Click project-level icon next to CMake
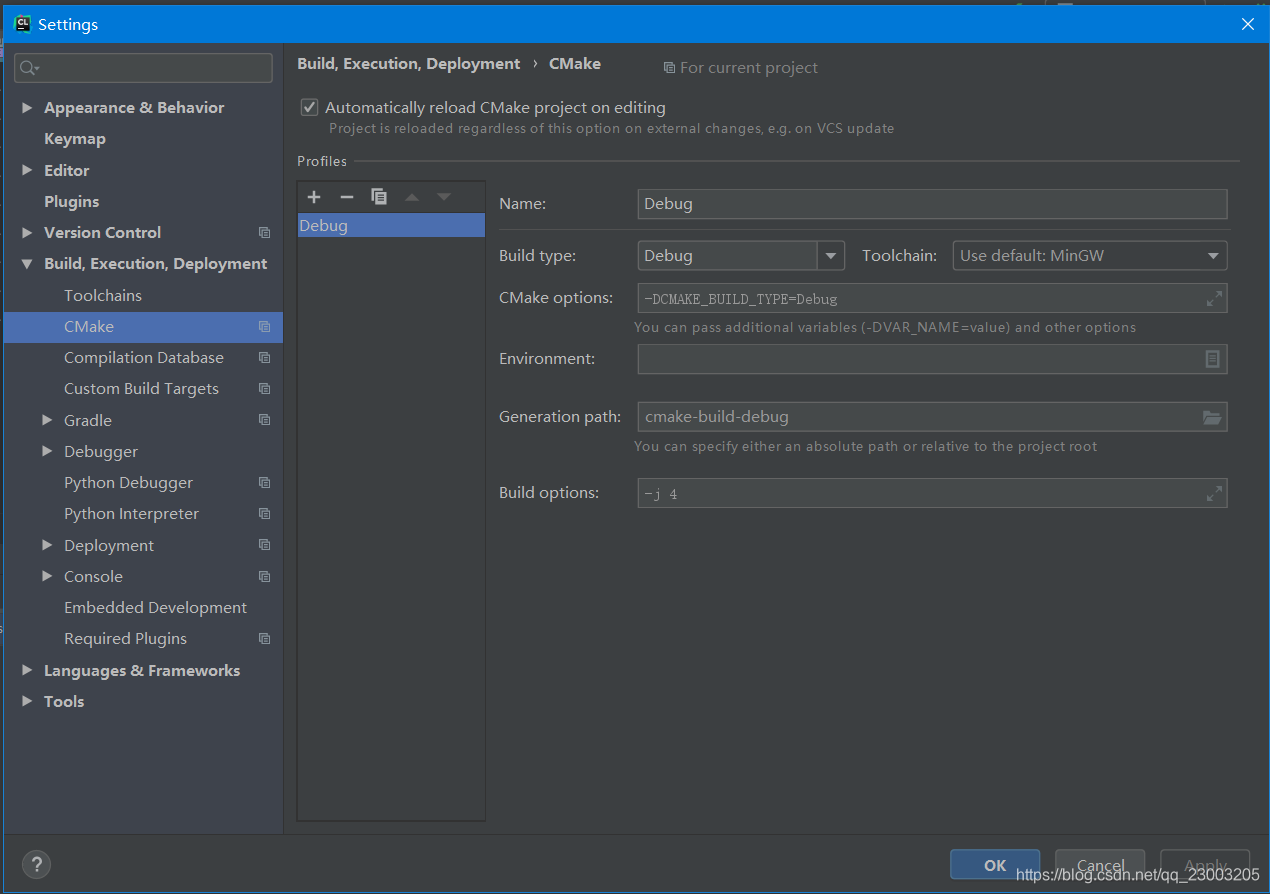 (264, 327)
